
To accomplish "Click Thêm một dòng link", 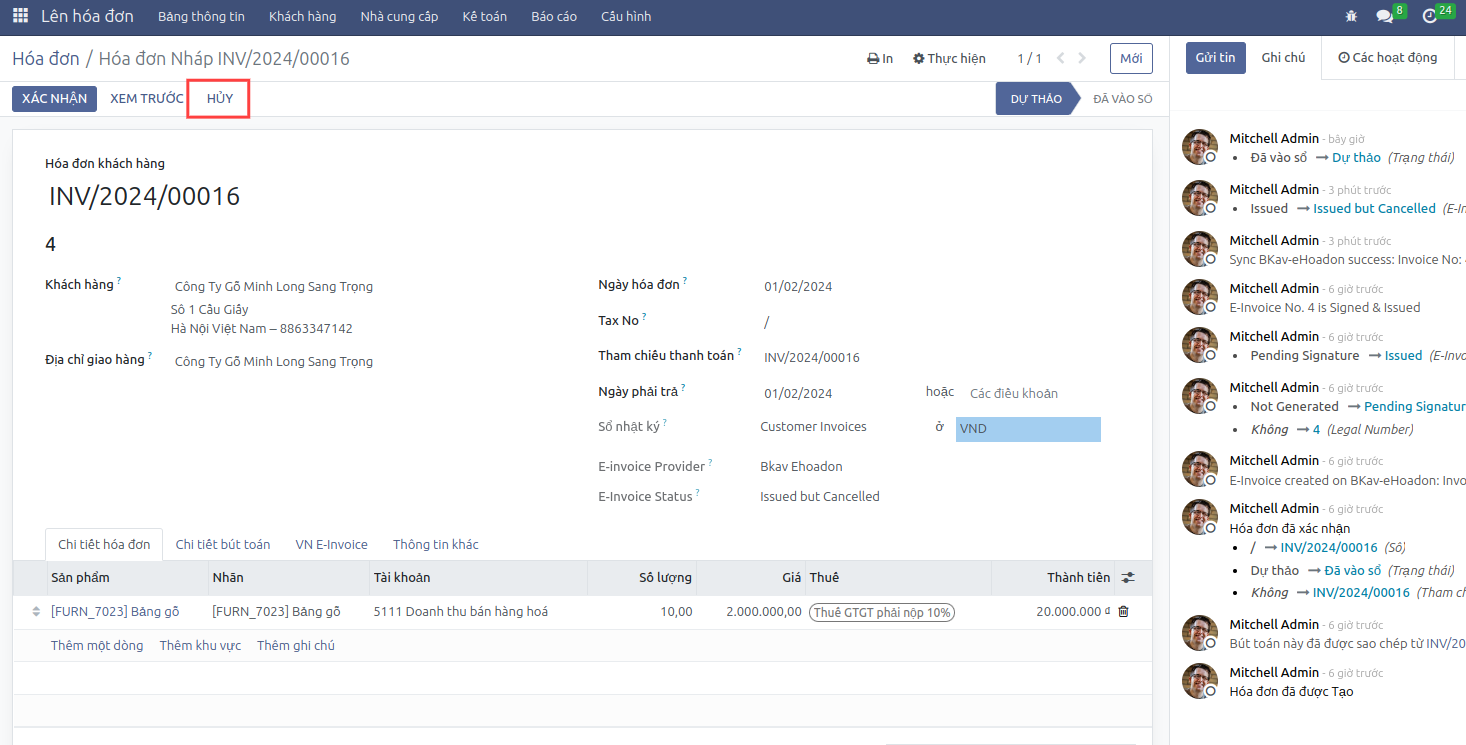I will (x=97, y=646).
